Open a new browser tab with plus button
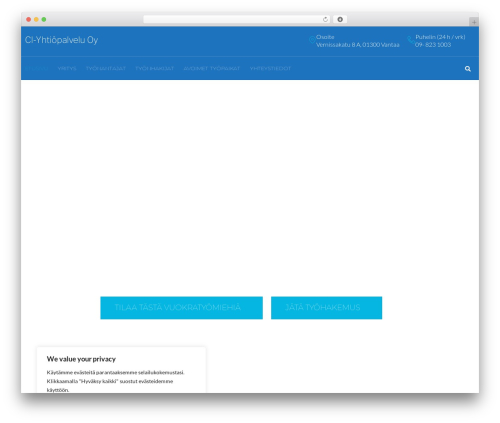Viewport: 500px width, 423px height. [x=474, y=22]
